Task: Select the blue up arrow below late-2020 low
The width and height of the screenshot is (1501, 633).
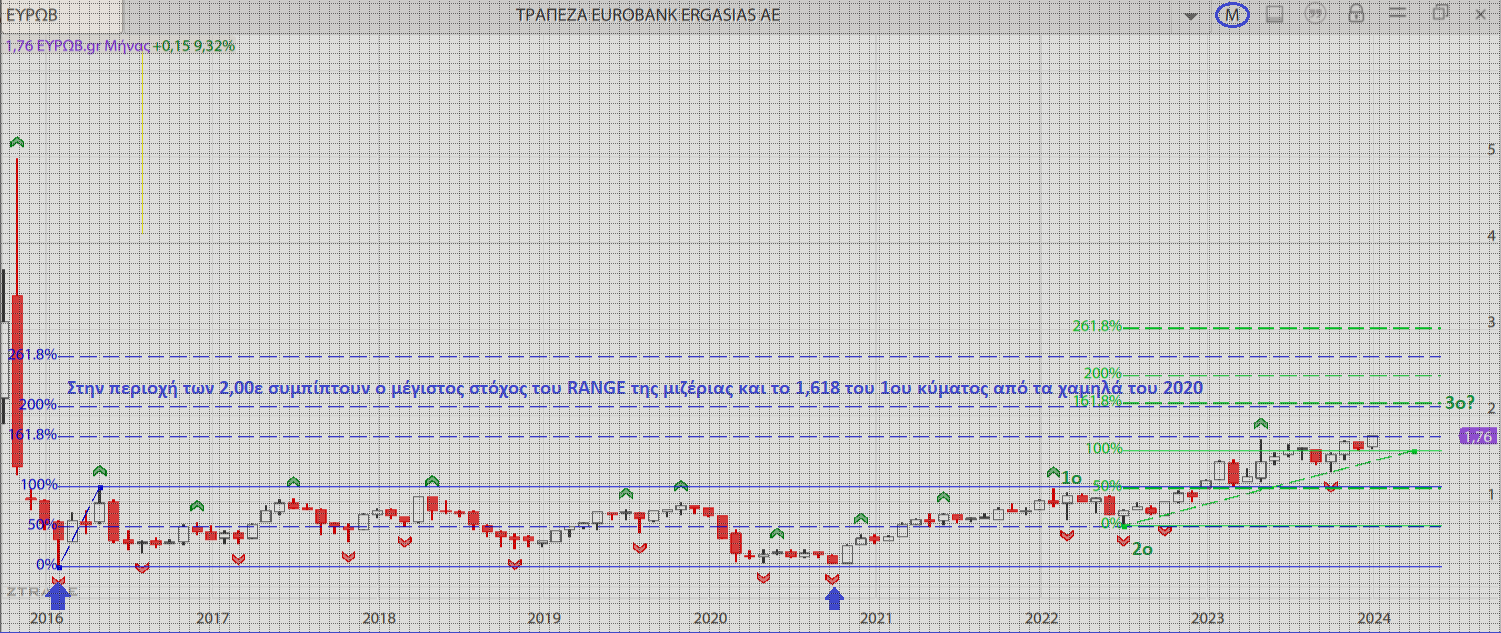Action: tap(834, 597)
